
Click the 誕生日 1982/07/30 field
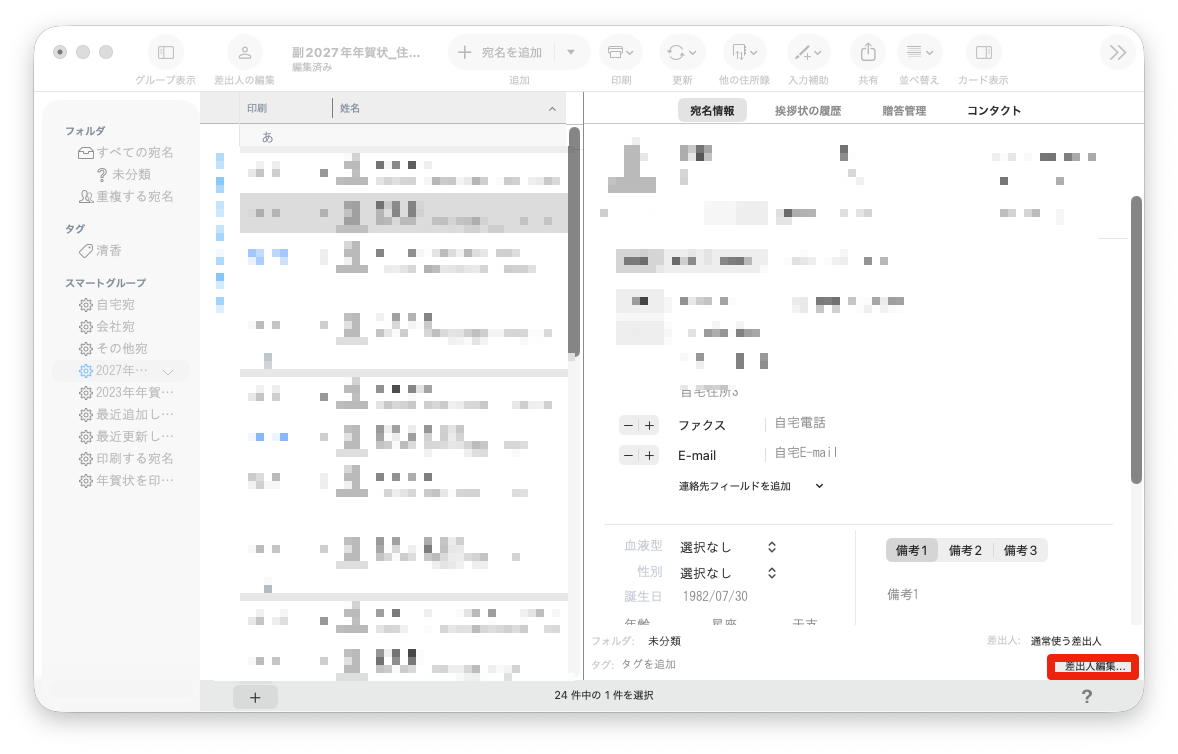click(715, 596)
